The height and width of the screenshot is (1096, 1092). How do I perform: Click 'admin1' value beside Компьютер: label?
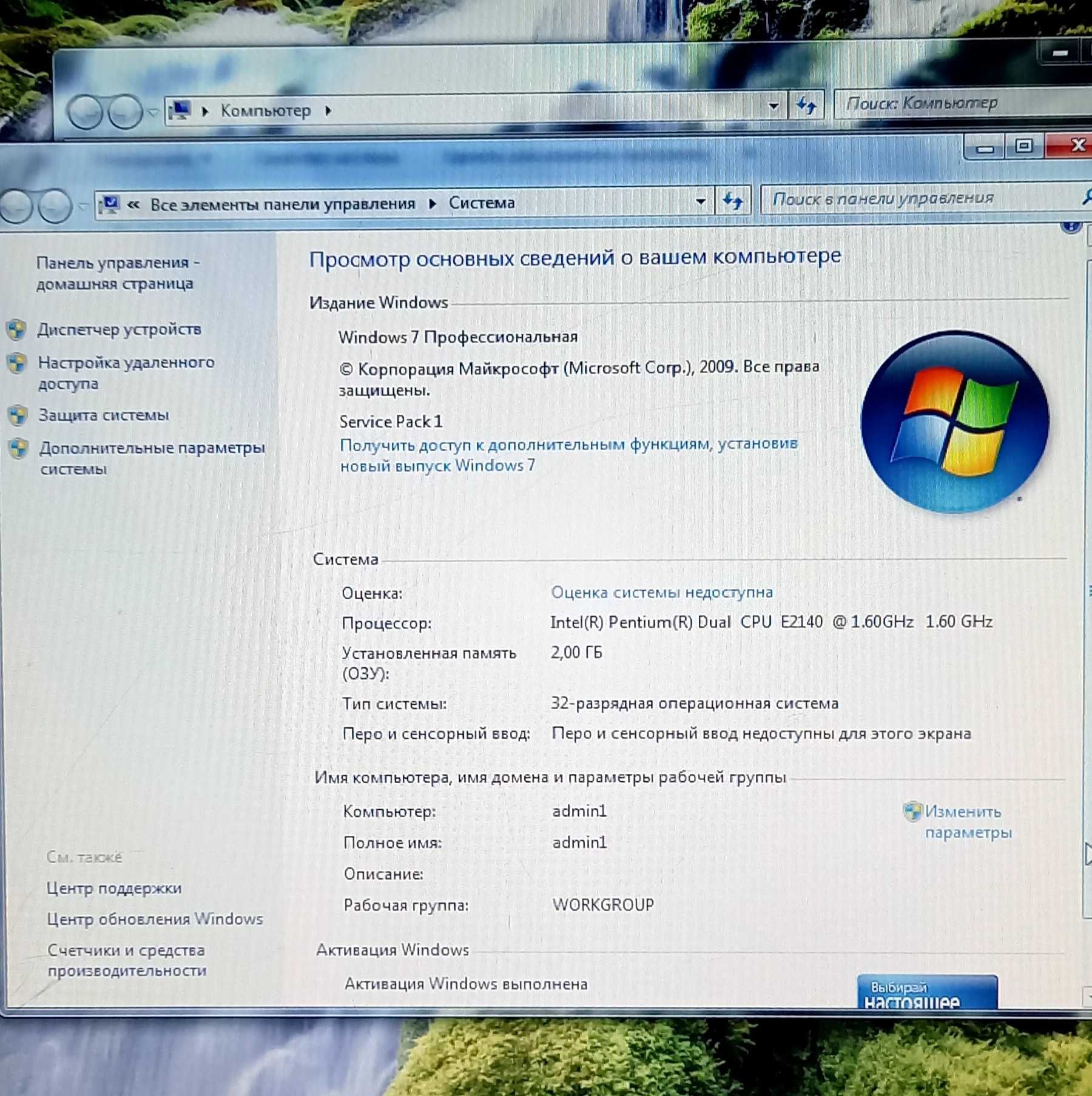[x=579, y=811]
